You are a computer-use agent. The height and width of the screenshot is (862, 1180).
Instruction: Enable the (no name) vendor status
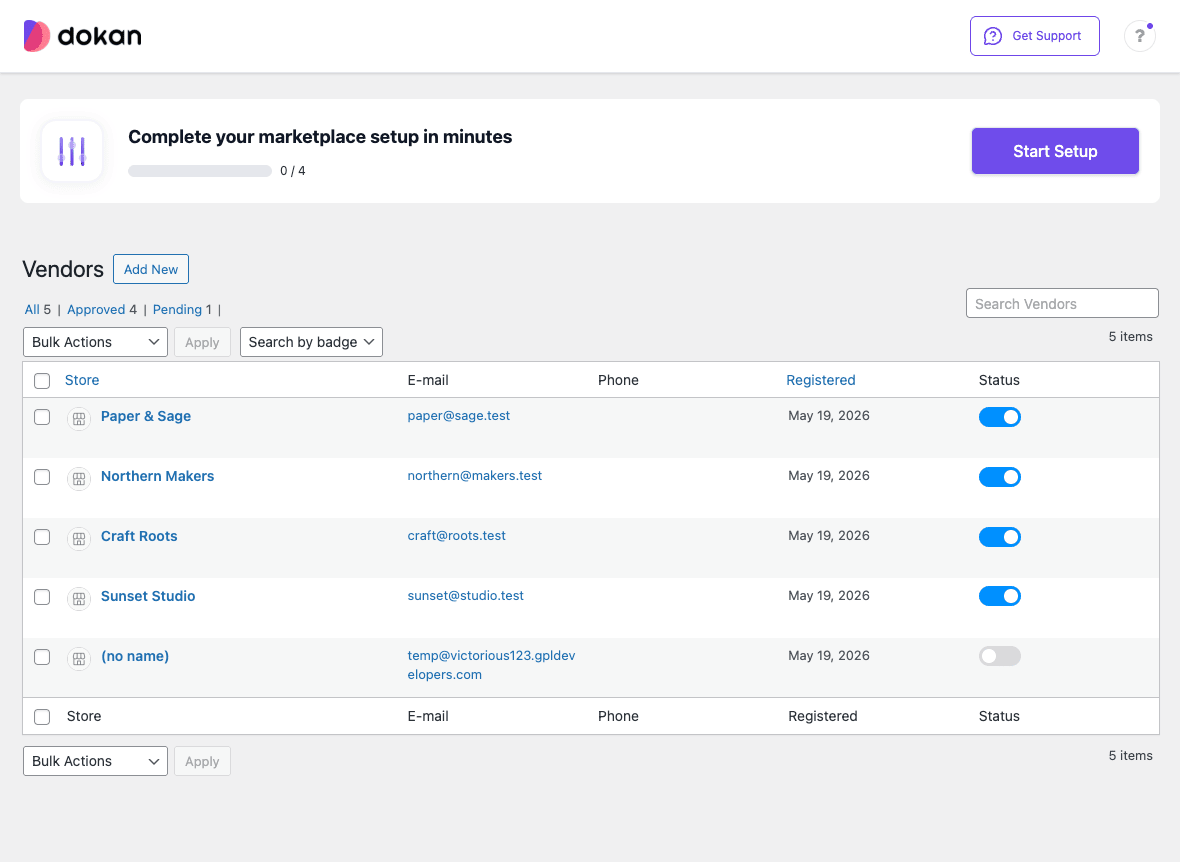tap(999, 656)
